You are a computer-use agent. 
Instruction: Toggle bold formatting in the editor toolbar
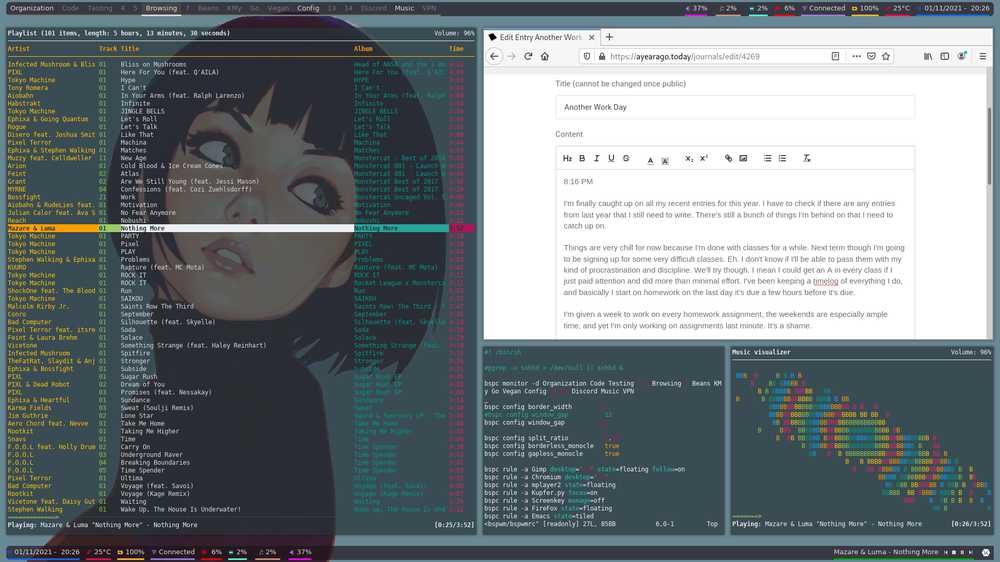click(x=582, y=158)
